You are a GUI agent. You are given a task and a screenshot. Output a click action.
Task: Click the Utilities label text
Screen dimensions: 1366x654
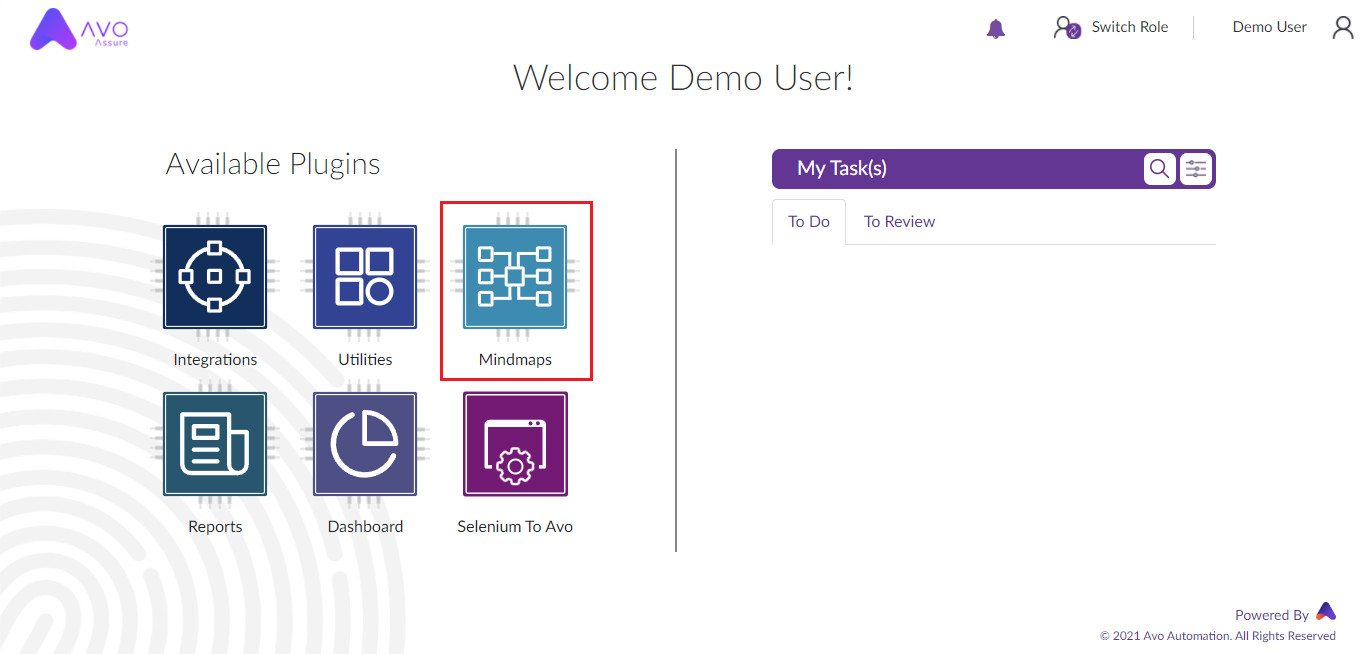coord(365,360)
